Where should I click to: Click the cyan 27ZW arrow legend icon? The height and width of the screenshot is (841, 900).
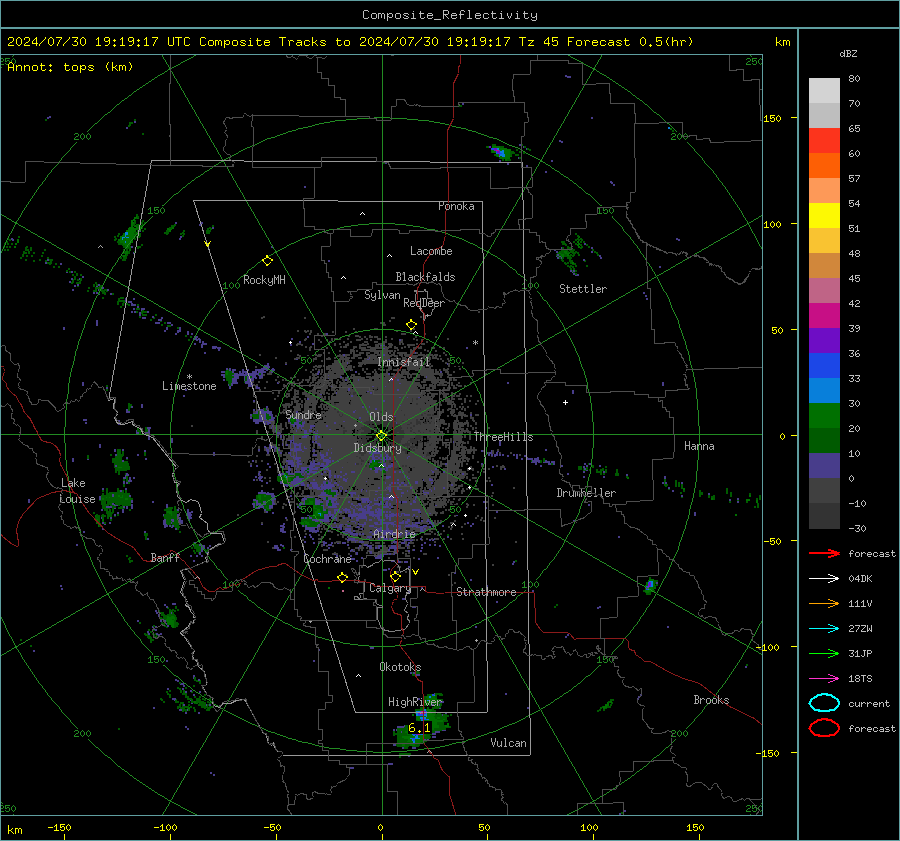coord(824,629)
